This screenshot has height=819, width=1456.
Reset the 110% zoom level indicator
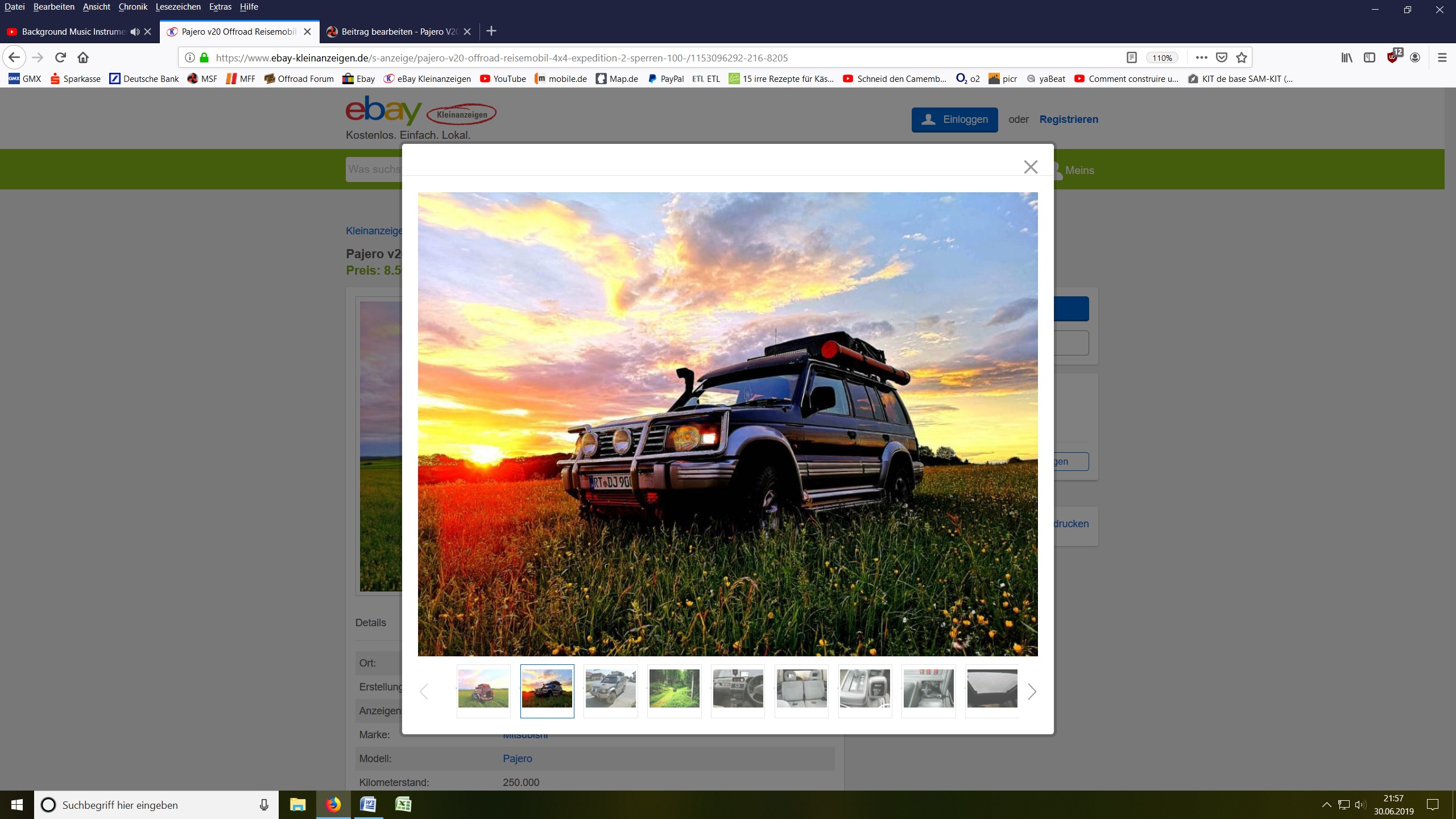[x=1162, y=58]
